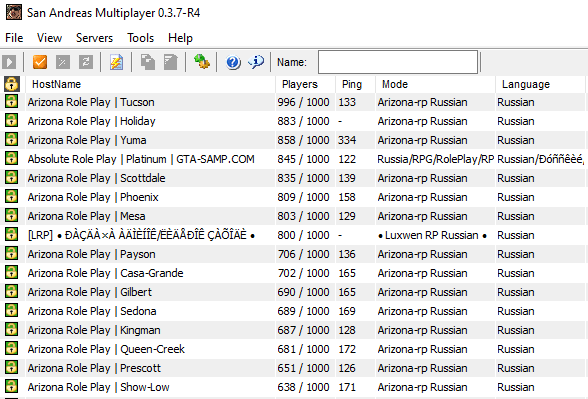Click the lock status icon for Payson row
588x399 pixels.
click(12, 253)
